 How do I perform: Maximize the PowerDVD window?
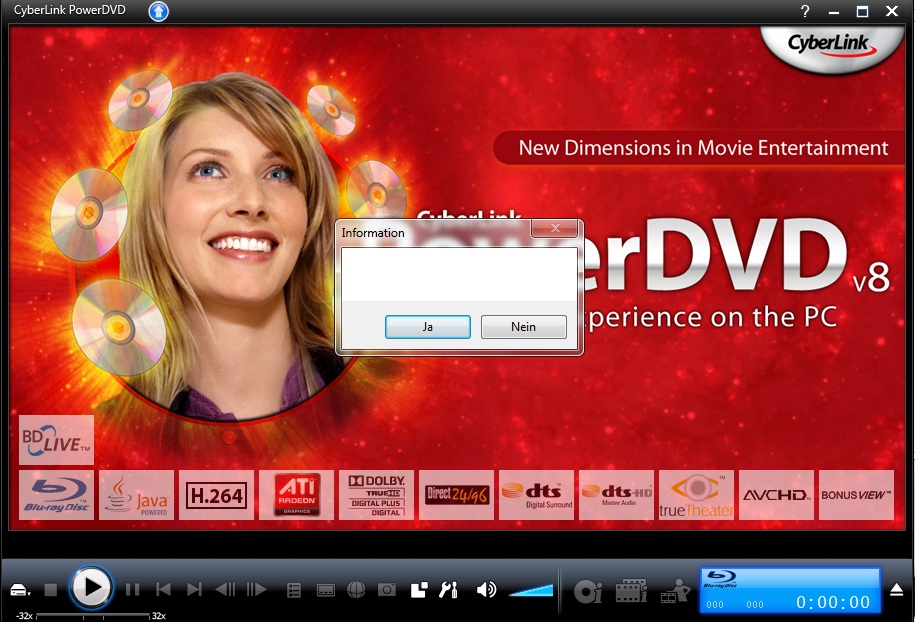(862, 11)
